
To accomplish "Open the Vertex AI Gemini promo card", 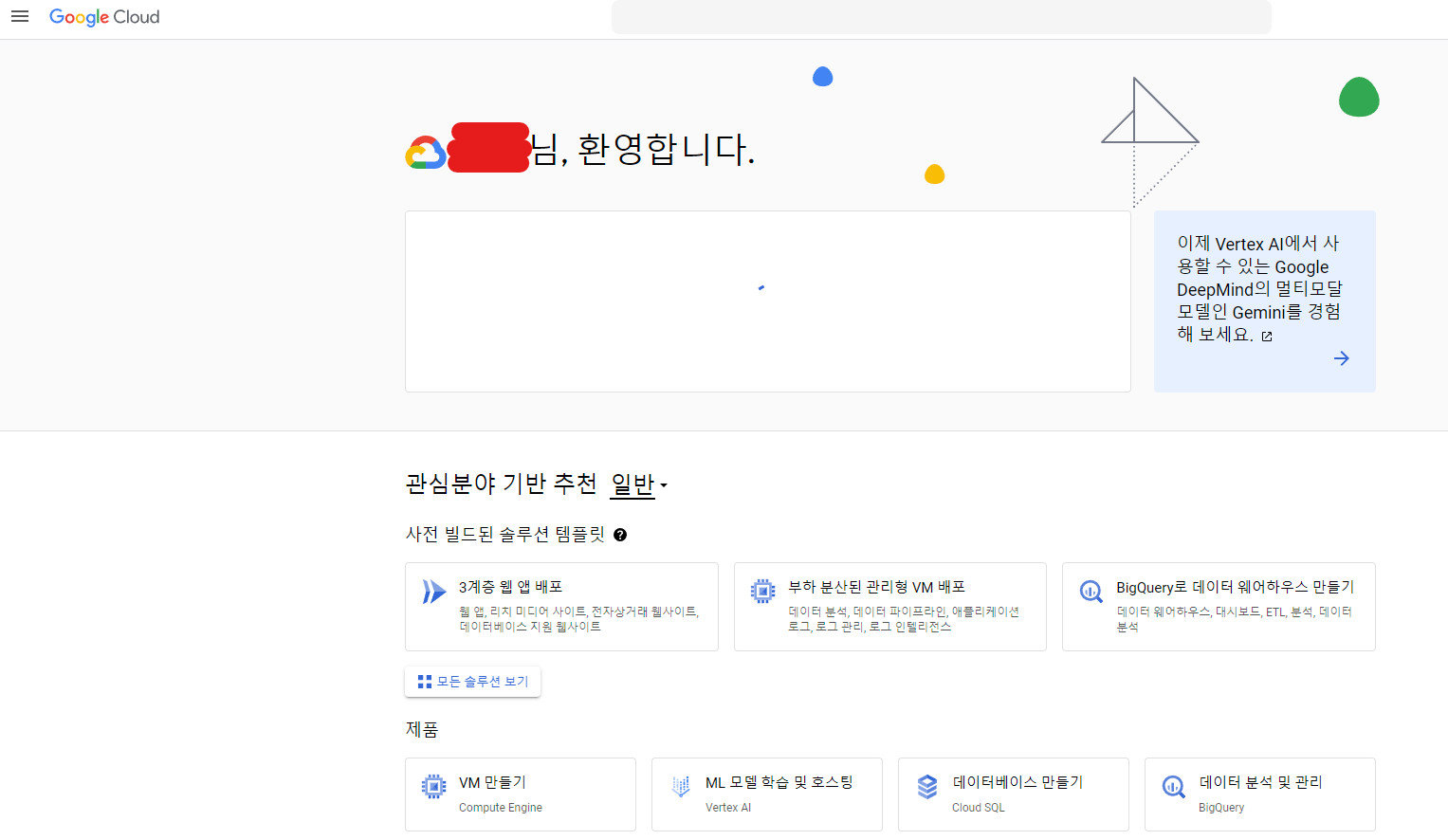I will 1264,301.
